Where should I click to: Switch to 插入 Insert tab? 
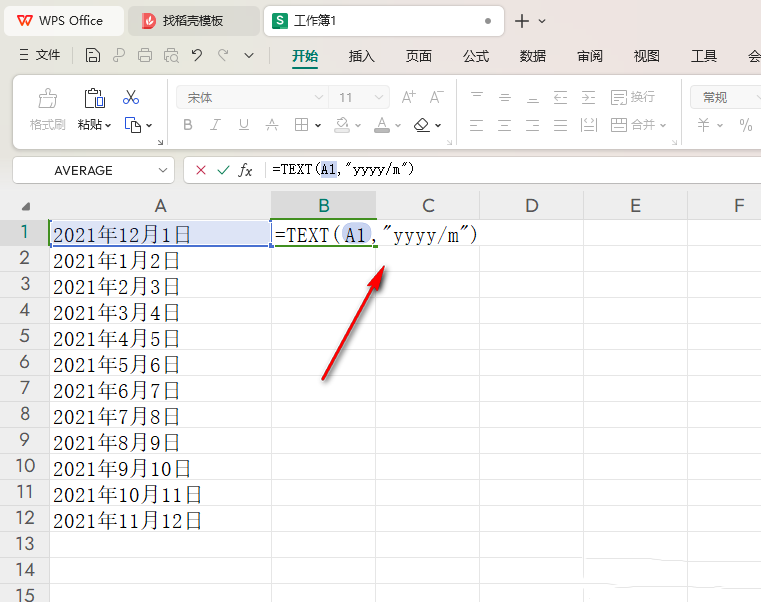tap(362, 56)
